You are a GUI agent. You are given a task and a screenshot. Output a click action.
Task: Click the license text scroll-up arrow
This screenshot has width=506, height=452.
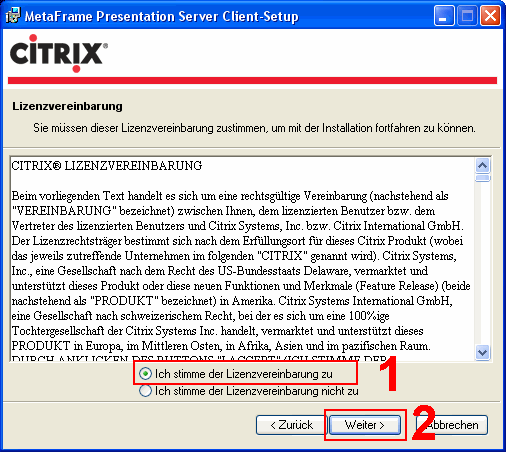(483, 165)
